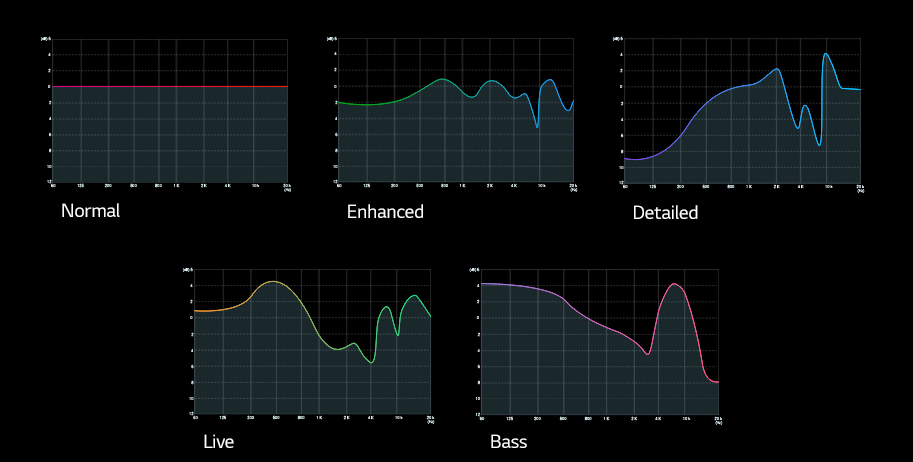Click the (dB) axis label above Bass graph
Image resolution: width=913 pixels, height=462 pixels.
(474, 269)
